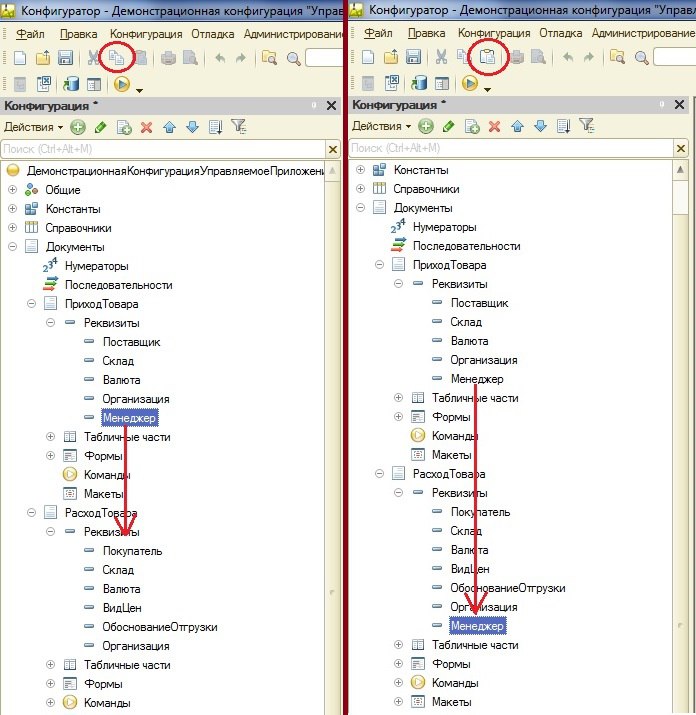Screen dimensions: 696x715
Task: Click green Add button in left Configuration panel
Action: tap(78, 127)
